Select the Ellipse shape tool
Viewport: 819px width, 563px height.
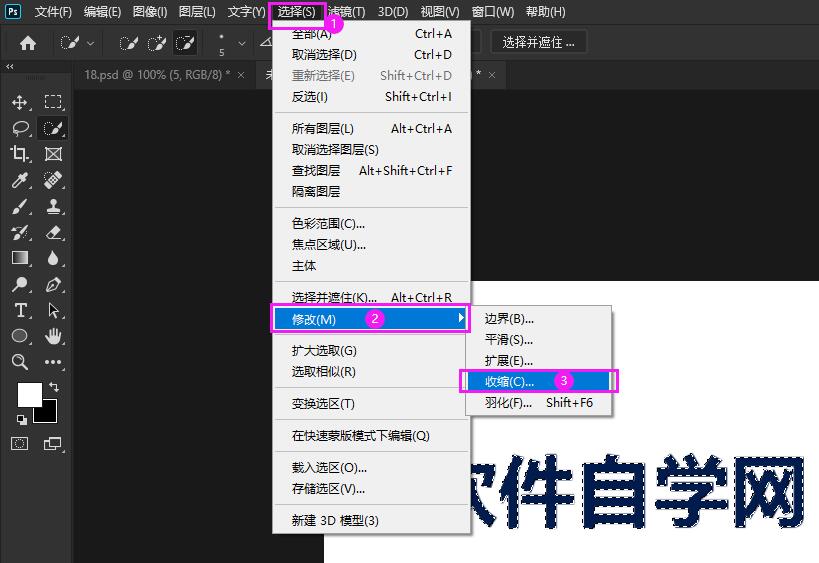pyautogui.click(x=20, y=336)
